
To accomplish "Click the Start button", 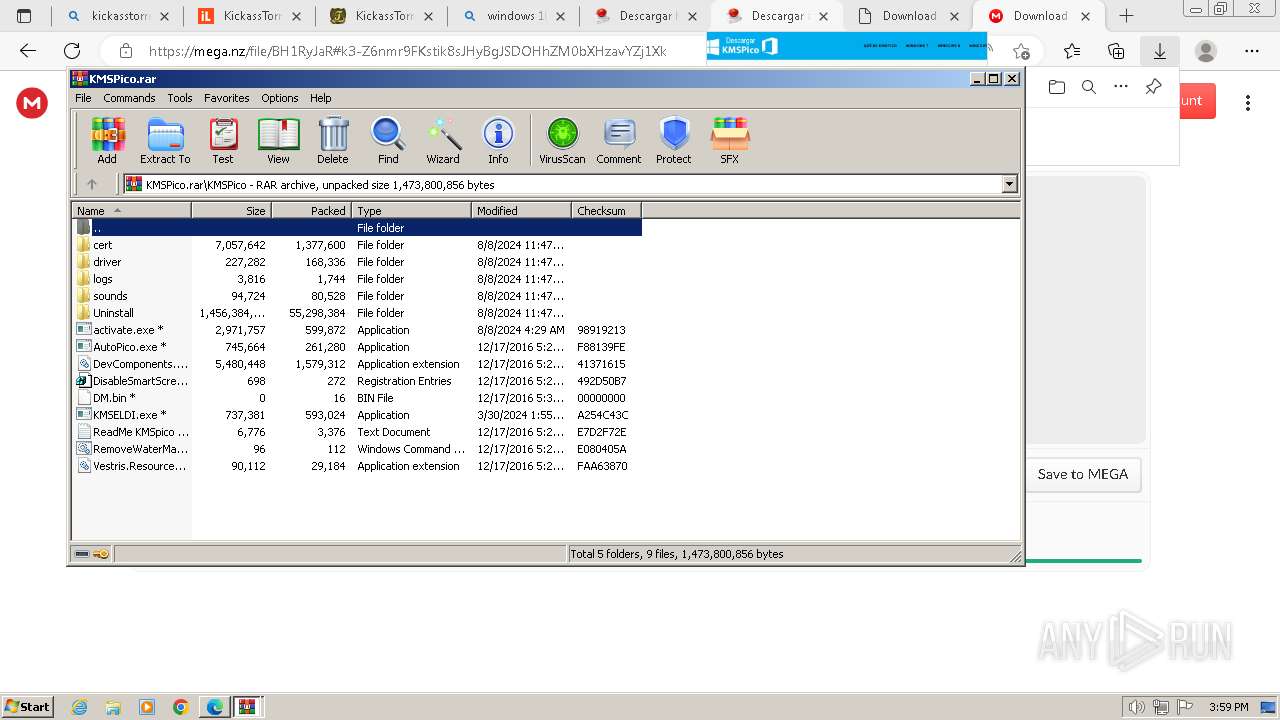I will [x=27, y=707].
